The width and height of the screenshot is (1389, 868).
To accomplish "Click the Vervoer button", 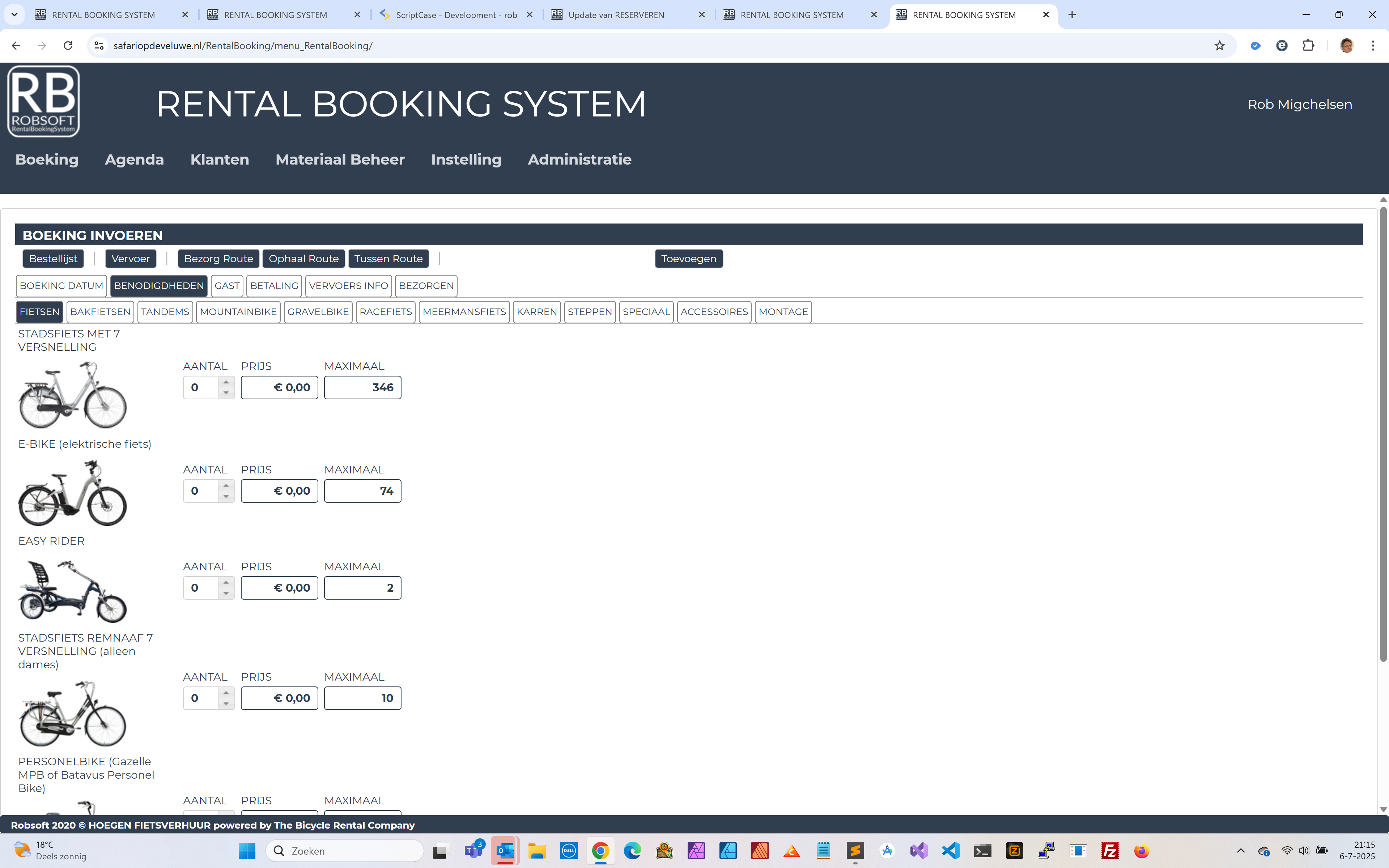I will (x=130, y=258).
